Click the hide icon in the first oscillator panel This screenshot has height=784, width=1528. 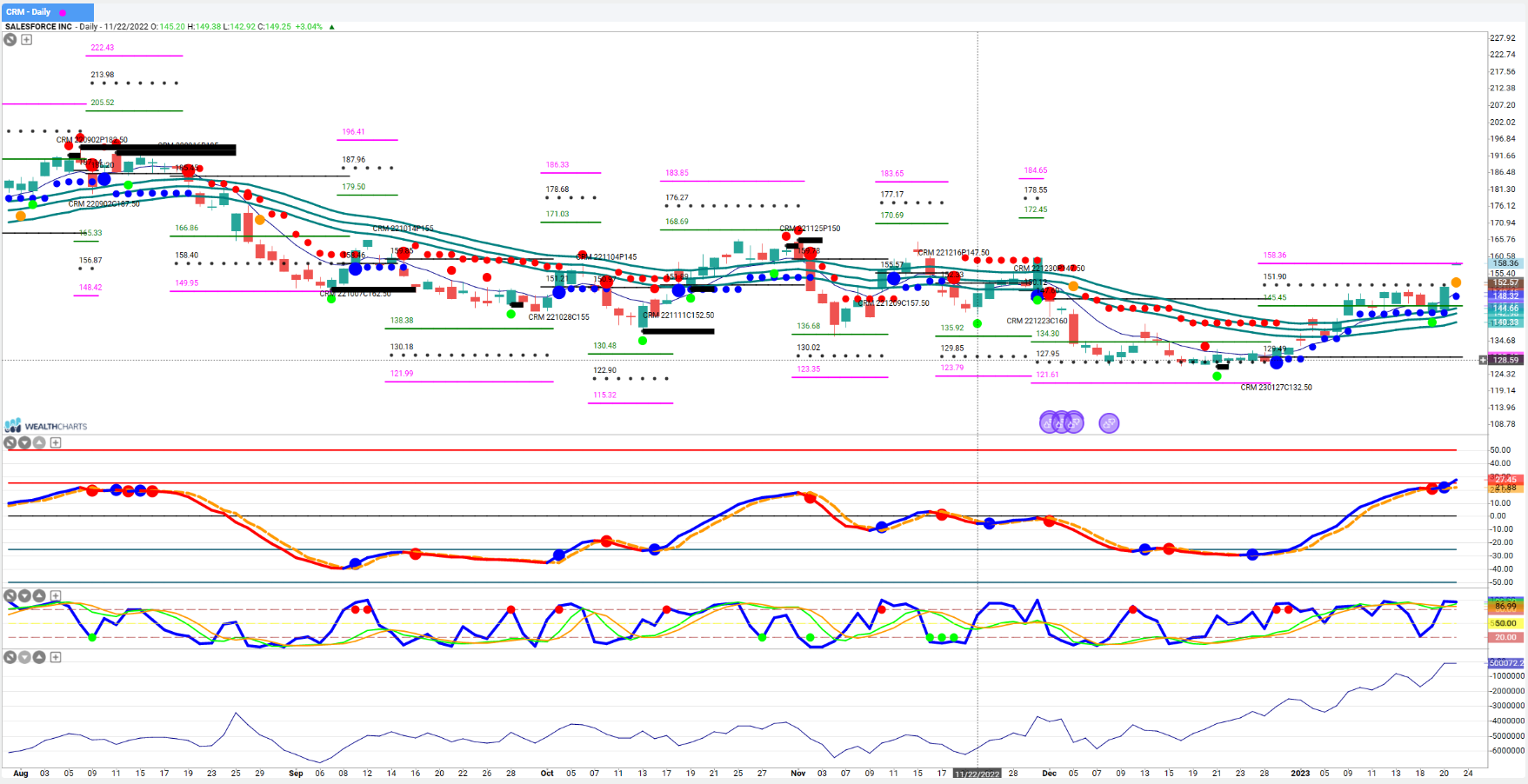click(x=10, y=442)
